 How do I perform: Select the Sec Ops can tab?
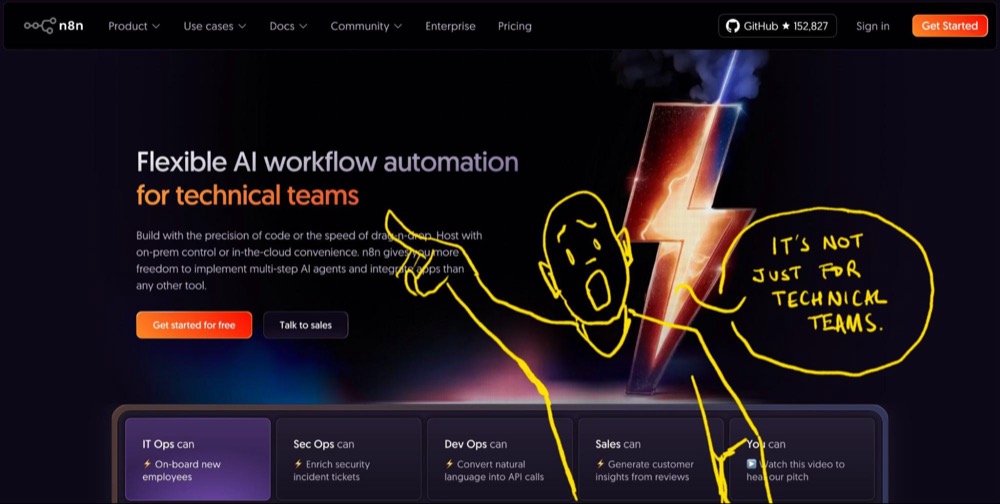pos(348,459)
